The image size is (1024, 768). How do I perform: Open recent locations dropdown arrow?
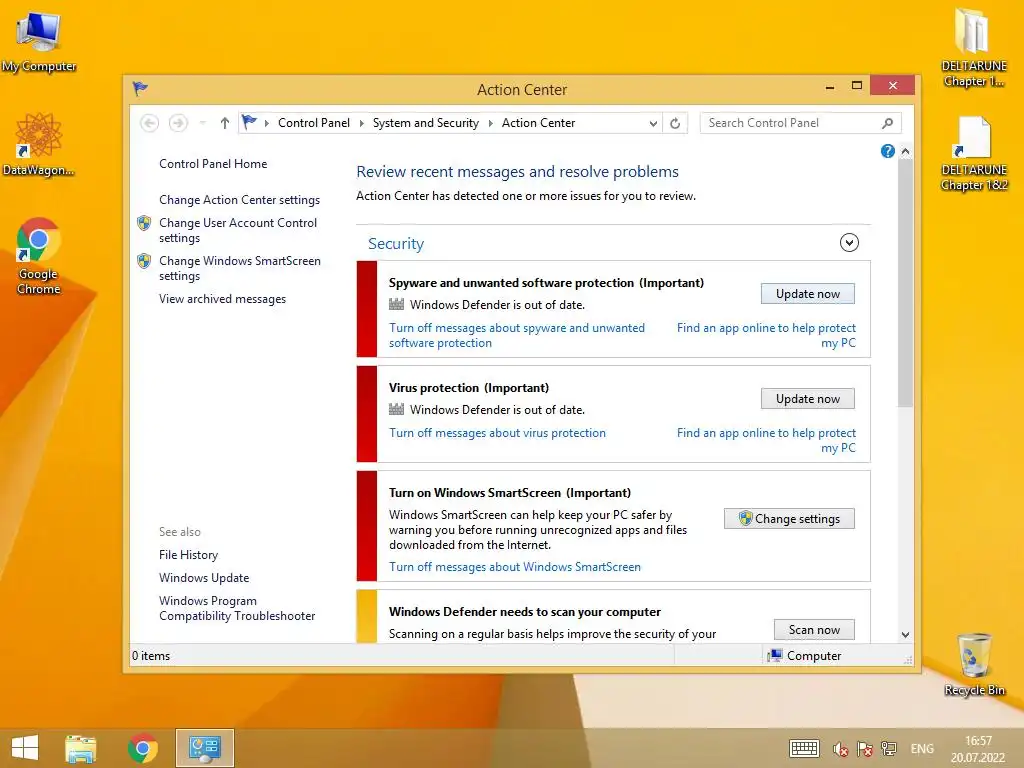coord(202,123)
